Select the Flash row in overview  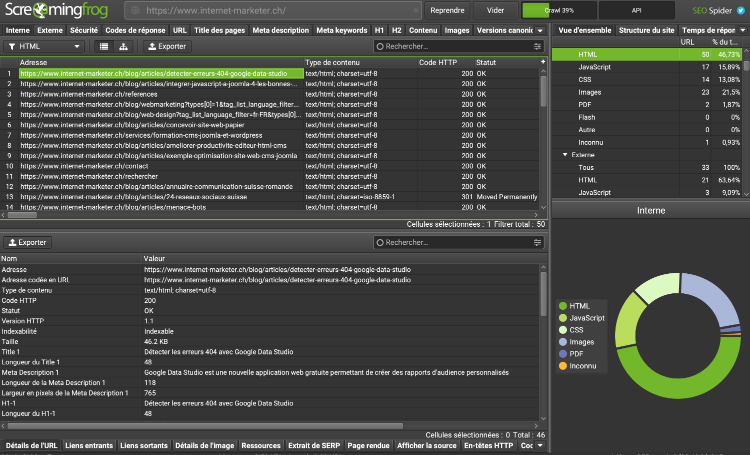point(647,117)
